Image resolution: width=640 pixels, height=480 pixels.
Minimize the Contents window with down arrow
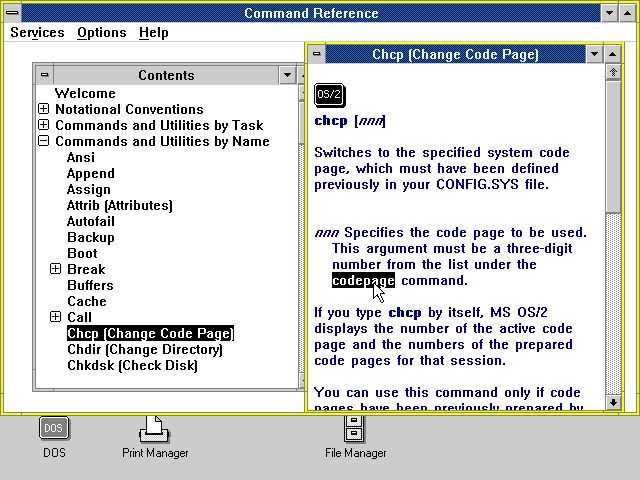coord(287,75)
